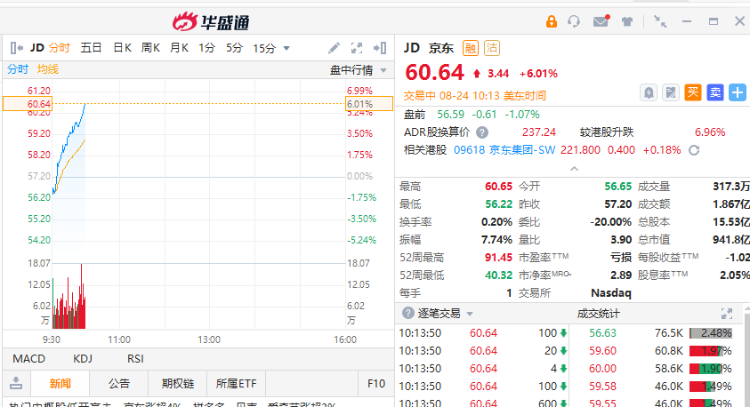Toggle the MACD indicator
Screen dimensions: 750x407
(28, 359)
